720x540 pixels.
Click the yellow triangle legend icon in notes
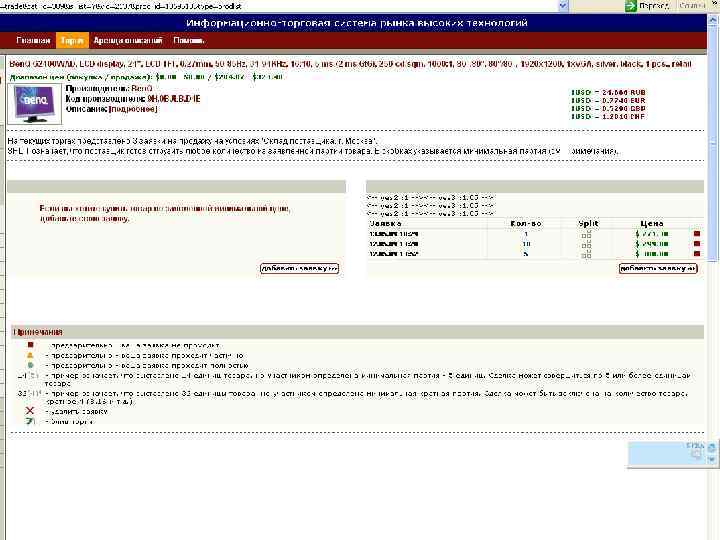tap(30, 355)
